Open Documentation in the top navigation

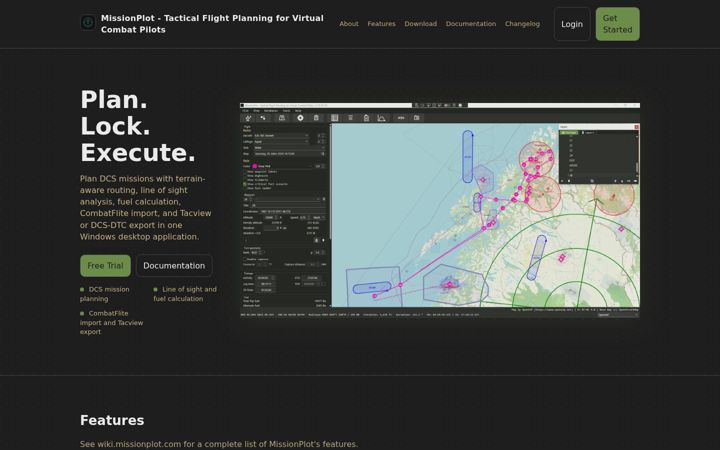coord(471,24)
